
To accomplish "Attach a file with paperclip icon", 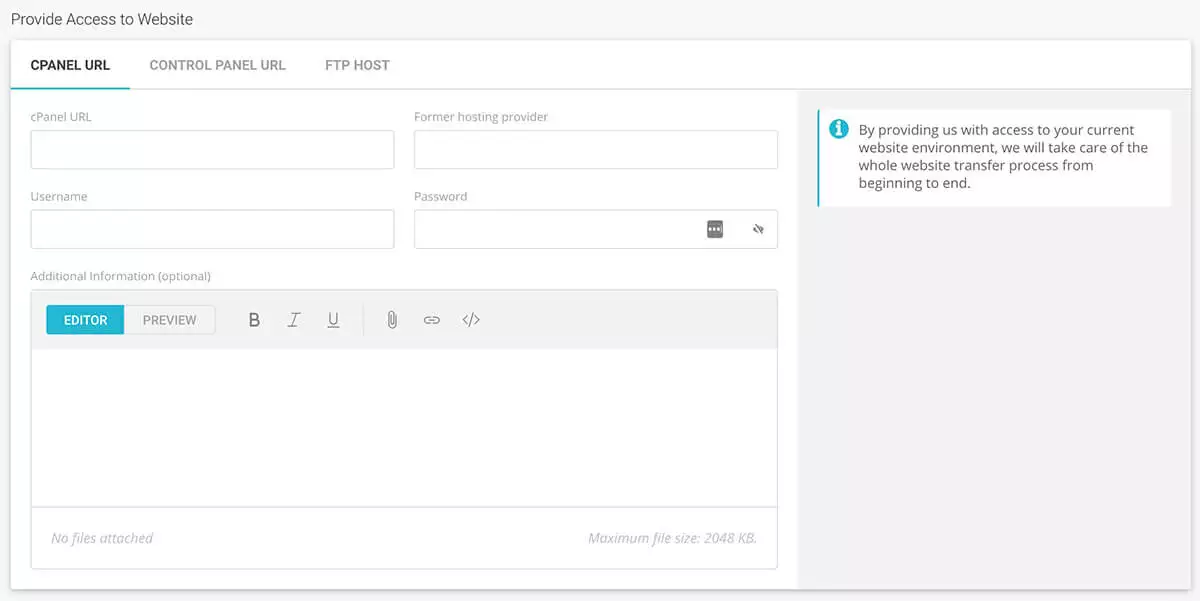I will pyautogui.click(x=392, y=320).
